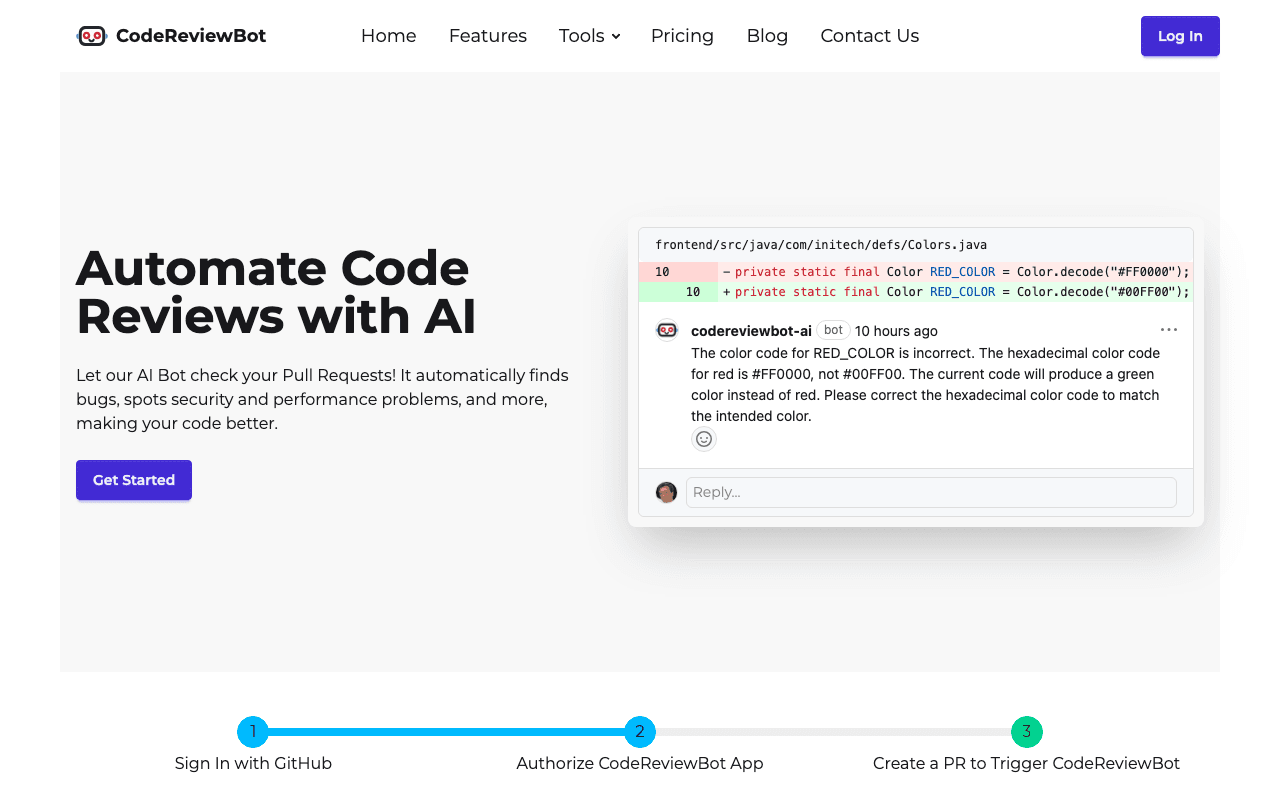Click the Get Started button
This screenshot has height=800, width=1280.
pyautogui.click(x=134, y=480)
